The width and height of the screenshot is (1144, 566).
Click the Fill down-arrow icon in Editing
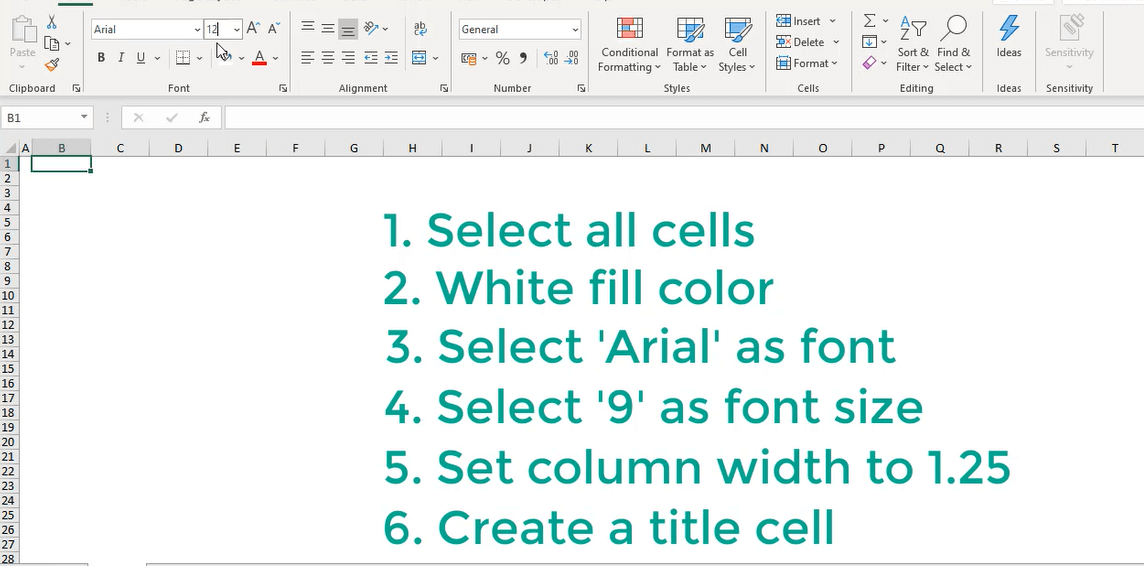point(869,42)
